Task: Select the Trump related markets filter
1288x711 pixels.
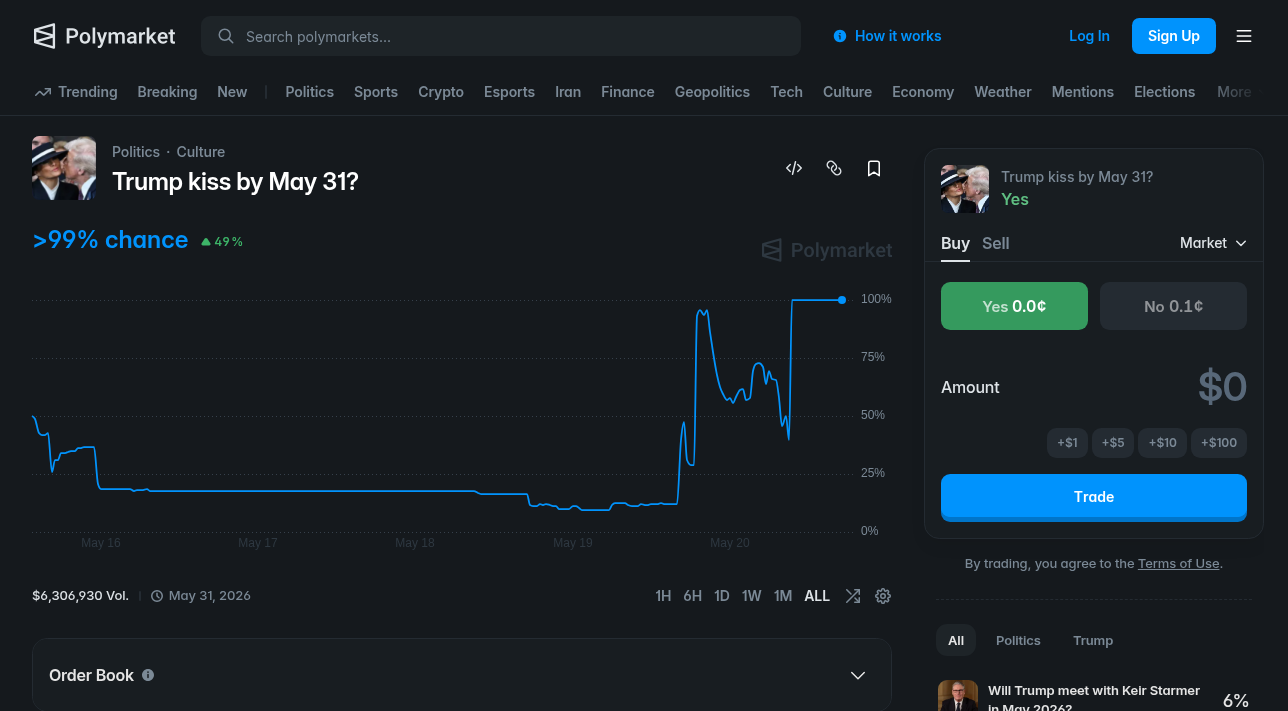Action: (x=1093, y=640)
